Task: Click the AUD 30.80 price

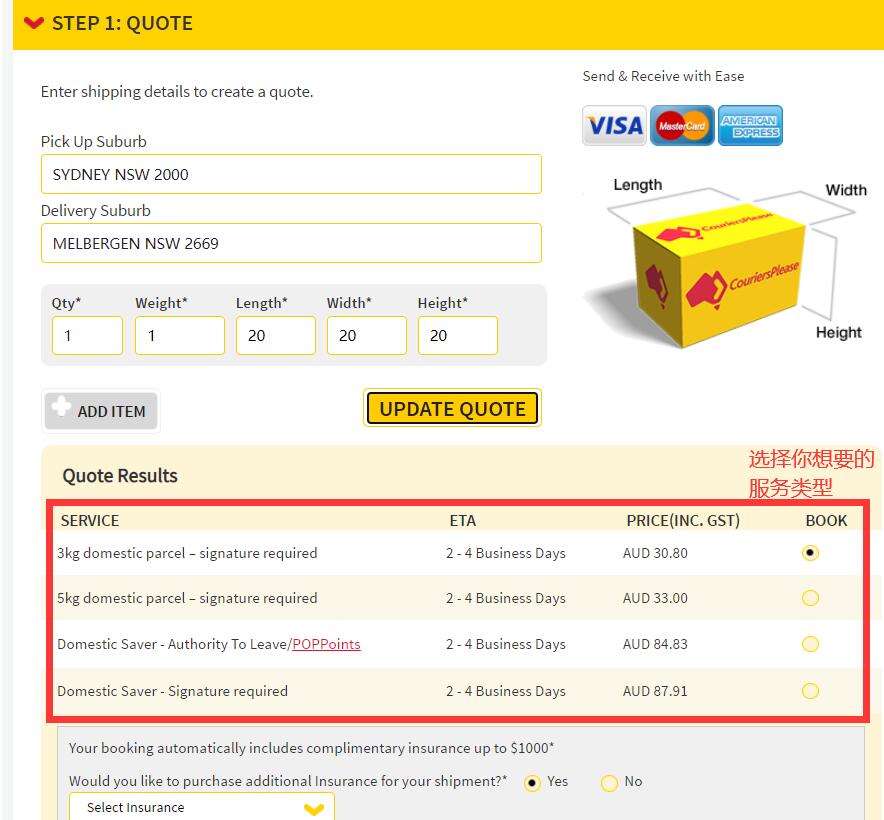Action: click(655, 553)
